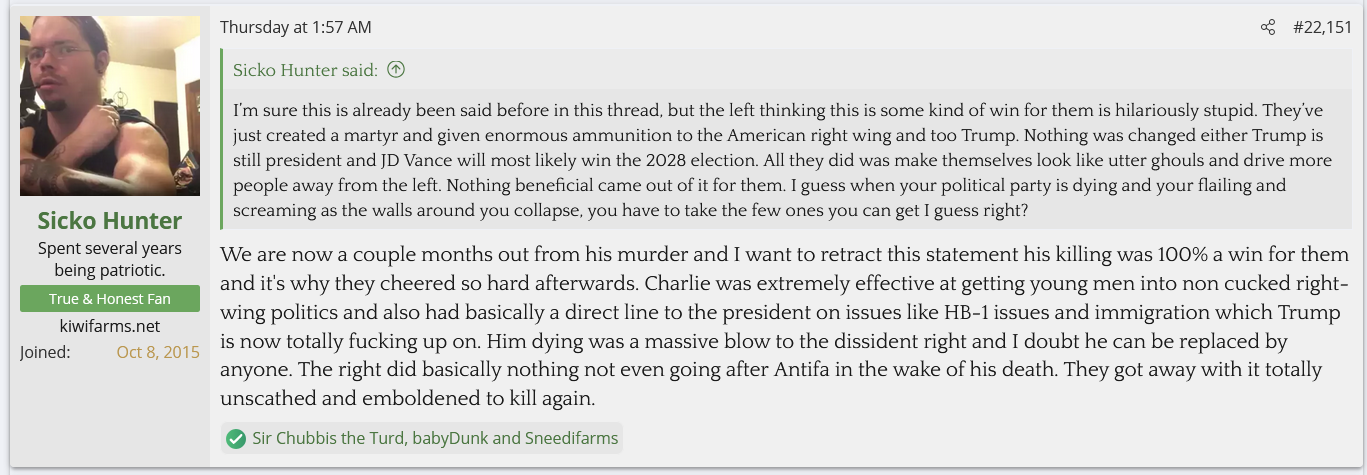
Task: Click the 'Spent several years being patriotic' user title
Action: click(x=110, y=258)
